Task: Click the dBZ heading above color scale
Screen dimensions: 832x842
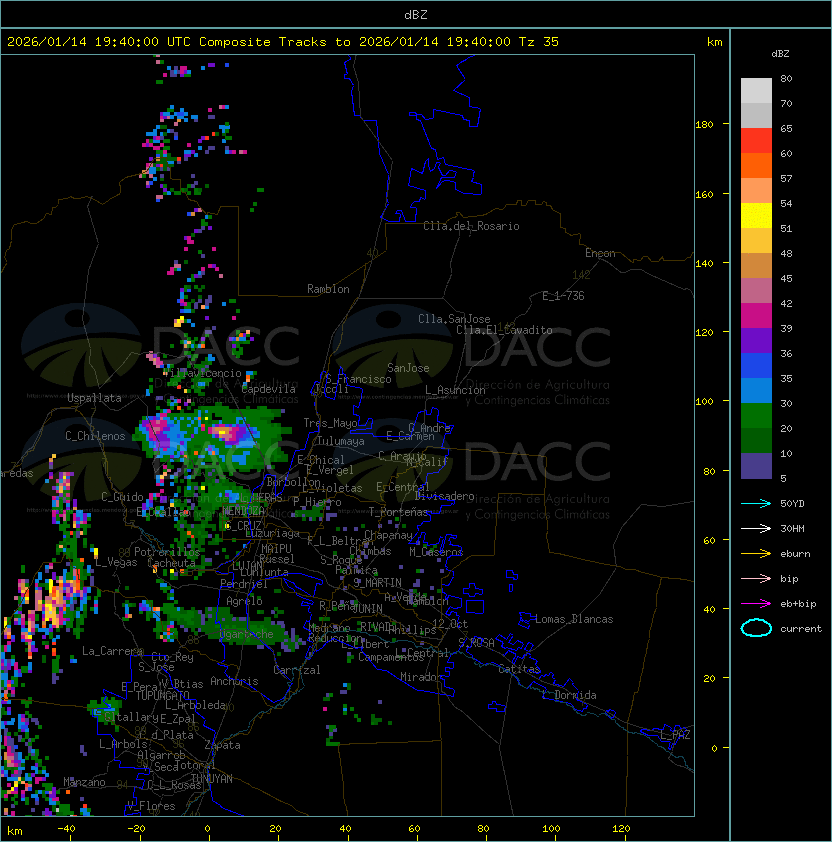Action: tap(780, 54)
